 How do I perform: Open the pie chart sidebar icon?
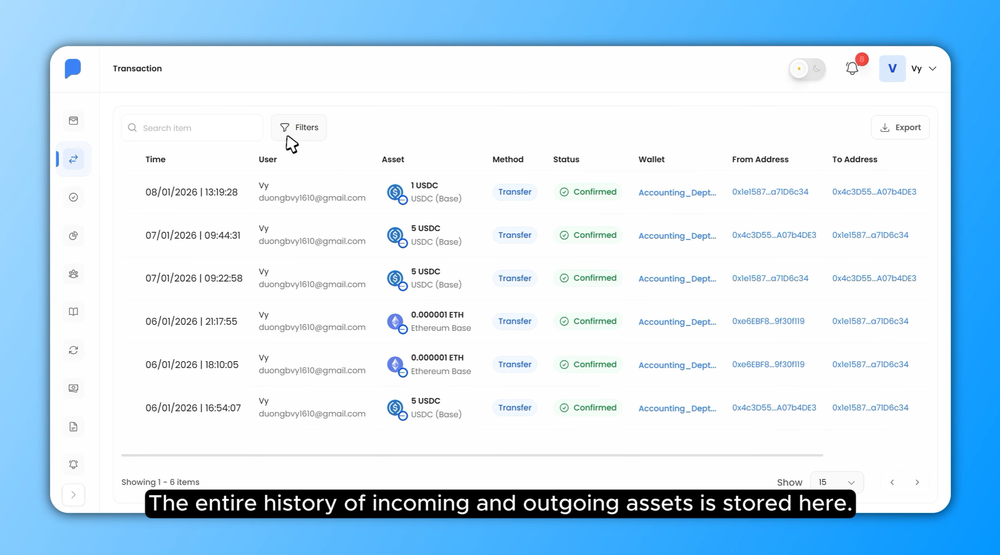click(x=73, y=235)
